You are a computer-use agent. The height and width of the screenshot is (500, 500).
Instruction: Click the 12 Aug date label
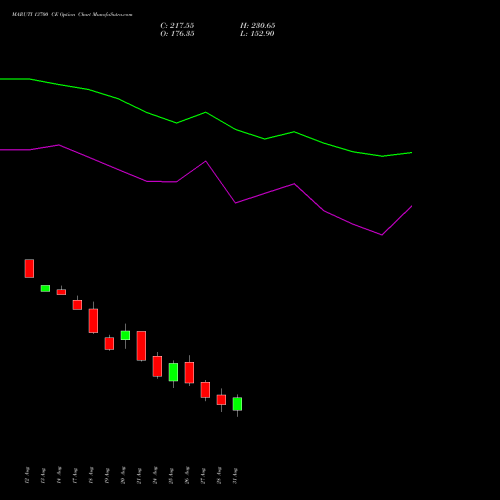pyautogui.click(x=27, y=475)
